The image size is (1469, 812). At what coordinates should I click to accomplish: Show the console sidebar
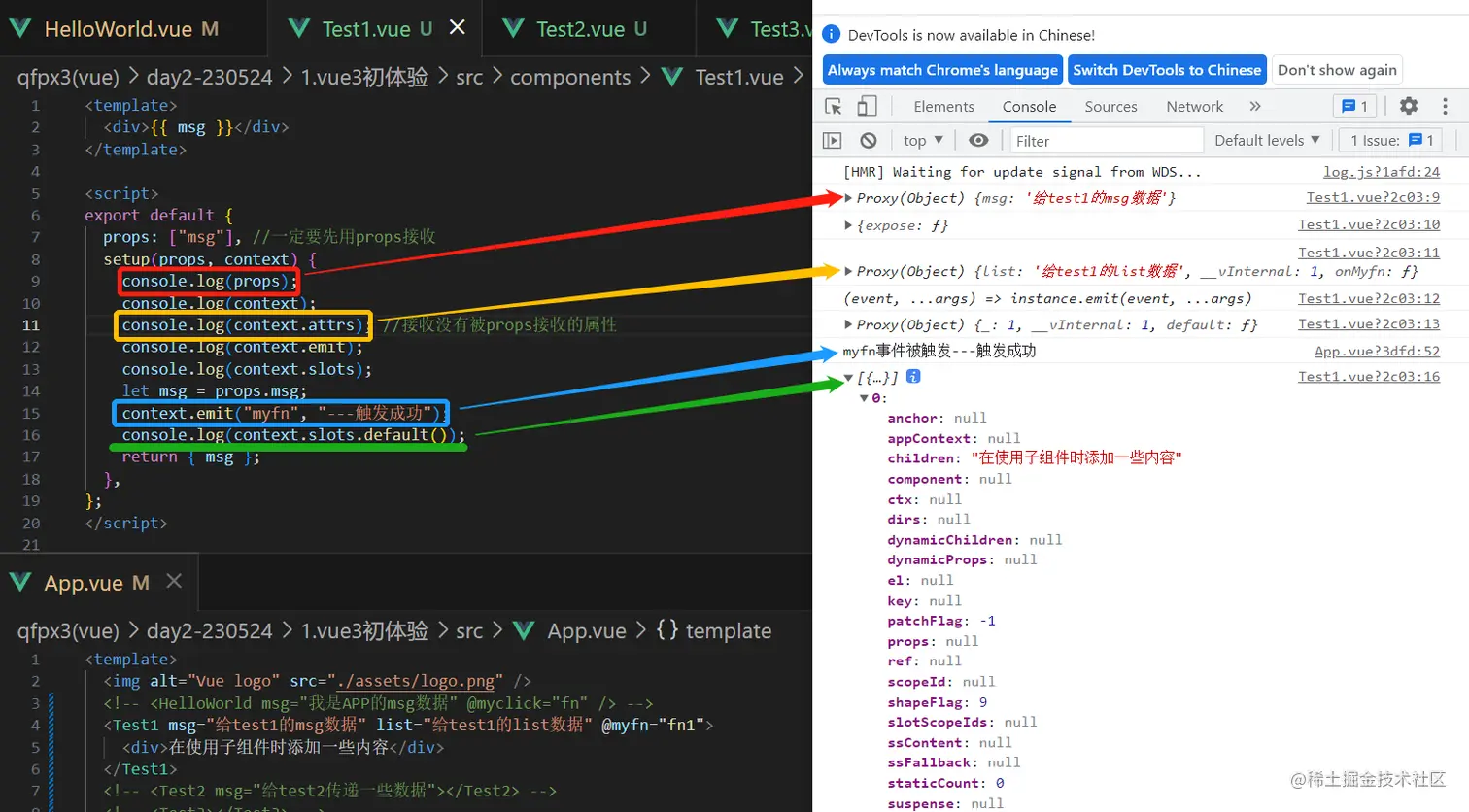pyautogui.click(x=834, y=141)
